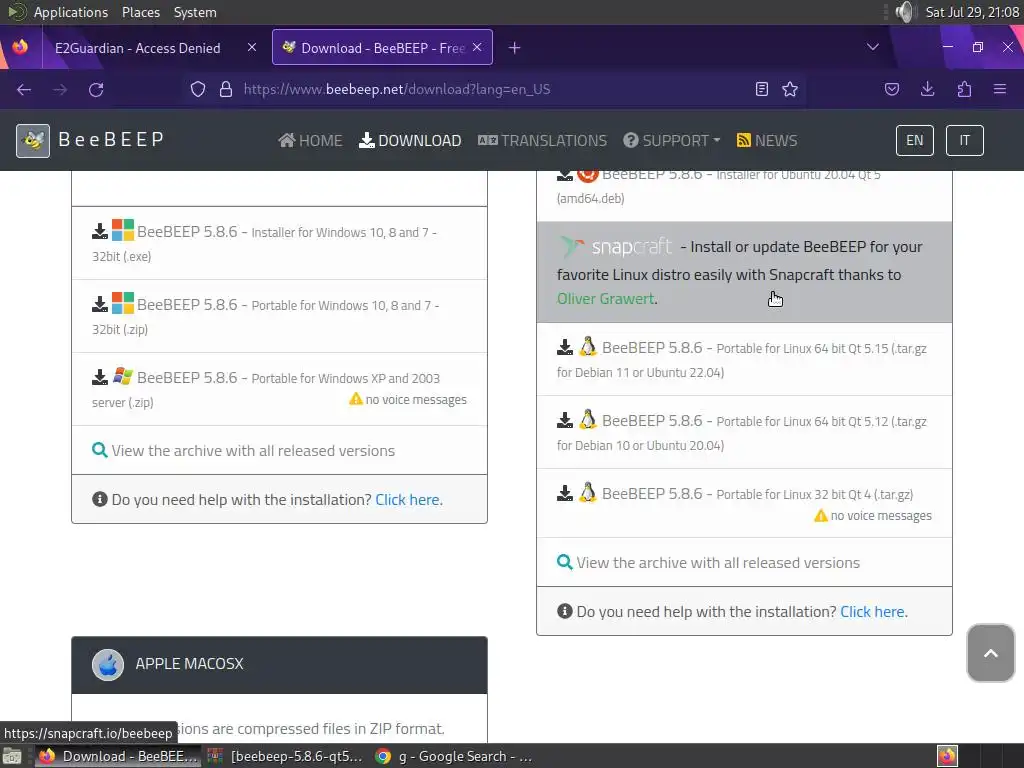
Task: Go back with browser back arrow
Action: point(24,89)
